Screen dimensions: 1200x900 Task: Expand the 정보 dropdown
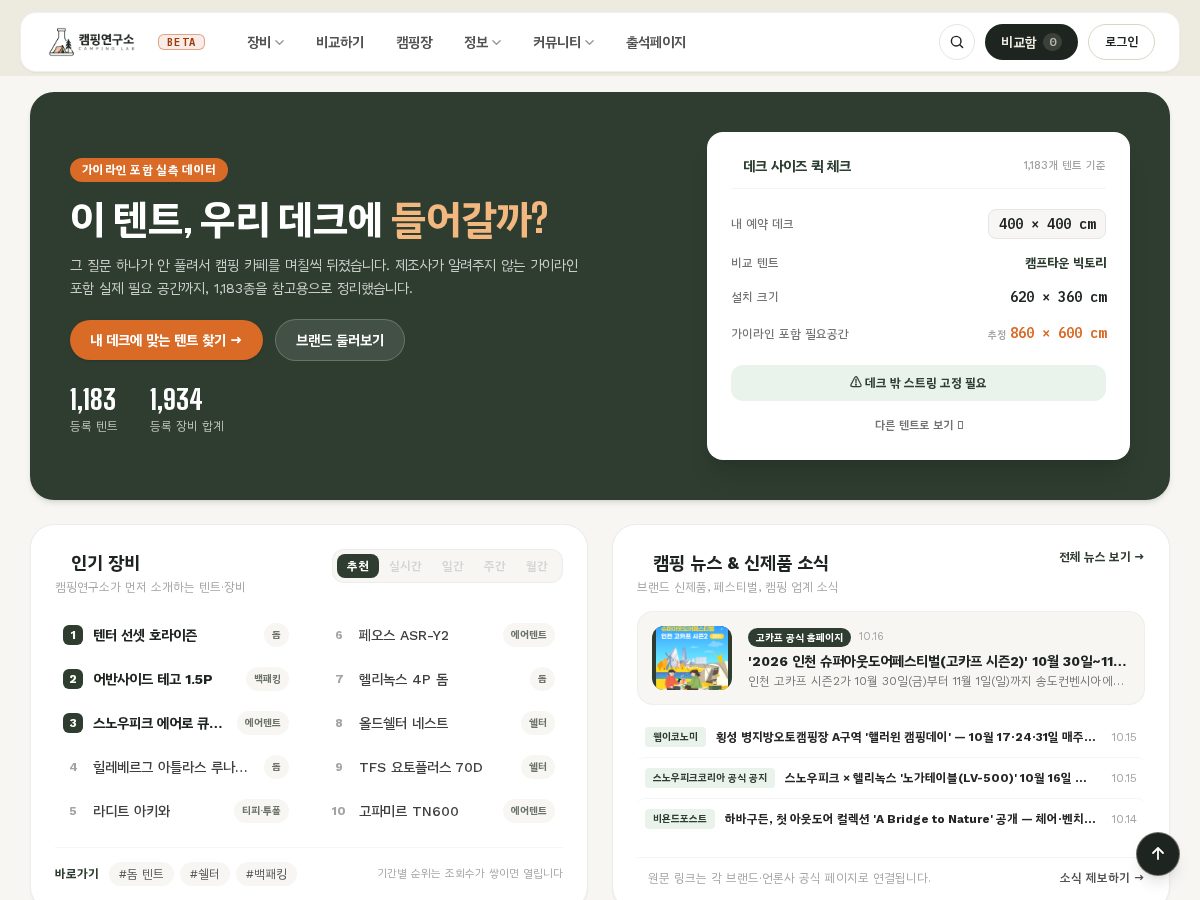pyautogui.click(x=482, y=42)
